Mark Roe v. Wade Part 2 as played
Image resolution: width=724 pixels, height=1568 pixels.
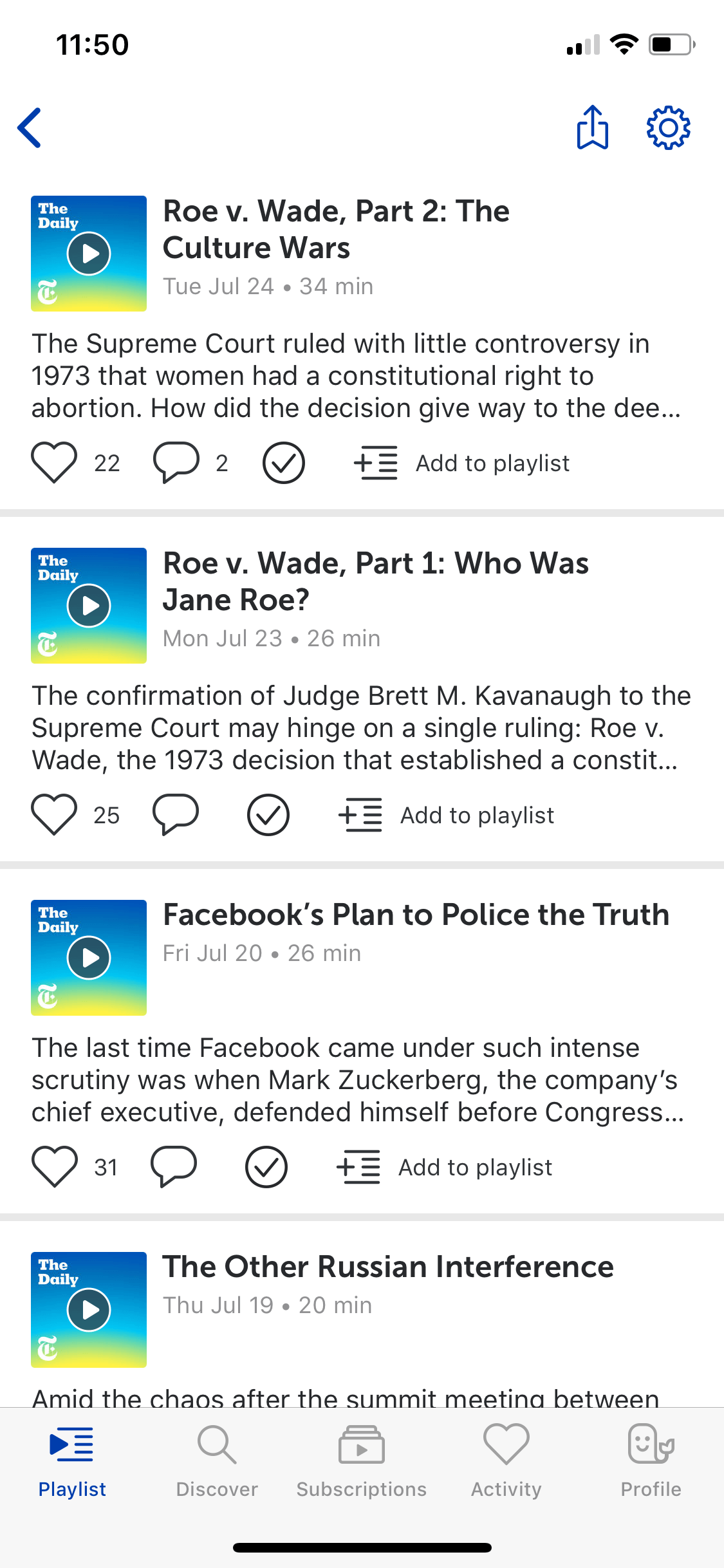pos(283,463)
